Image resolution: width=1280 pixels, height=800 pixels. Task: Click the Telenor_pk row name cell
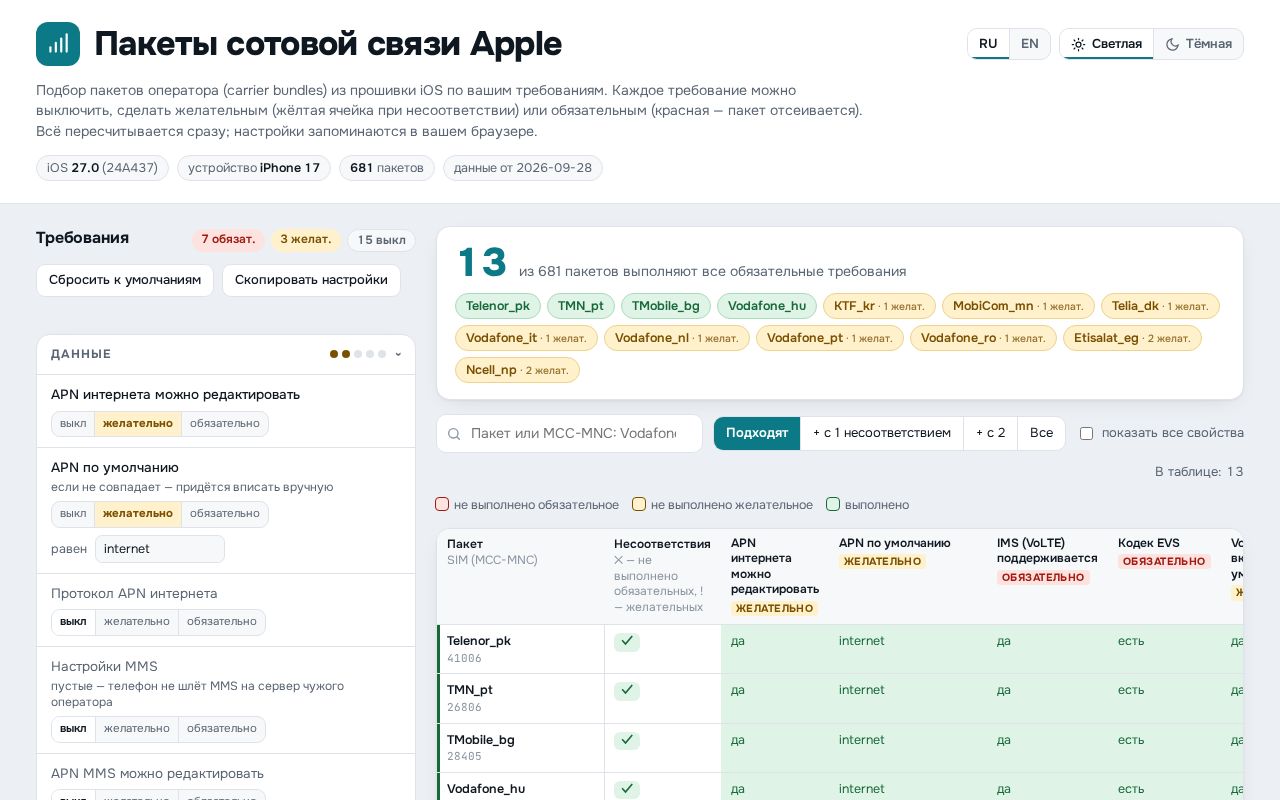(521, 649)
